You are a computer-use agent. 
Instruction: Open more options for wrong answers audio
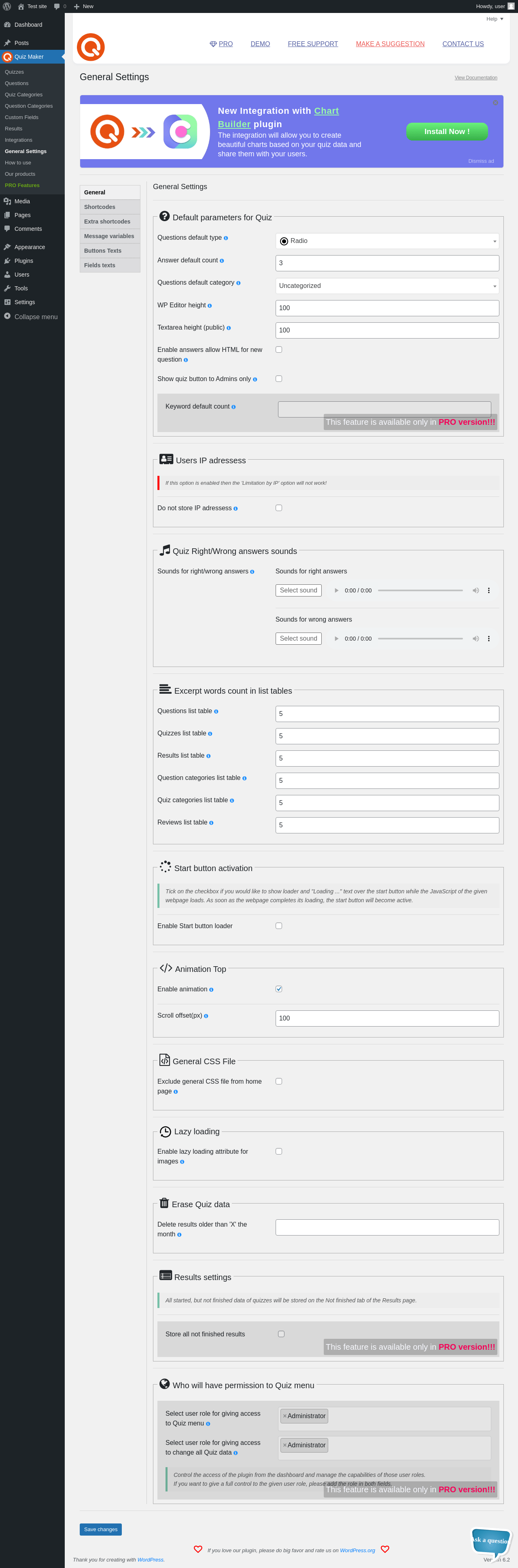coord(489,639)
